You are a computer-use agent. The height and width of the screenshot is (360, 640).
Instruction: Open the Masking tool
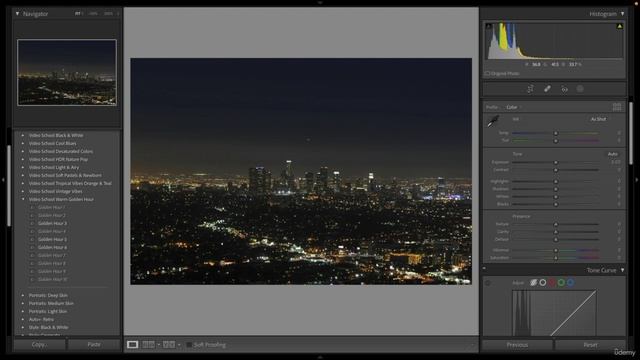pos(580,89)
